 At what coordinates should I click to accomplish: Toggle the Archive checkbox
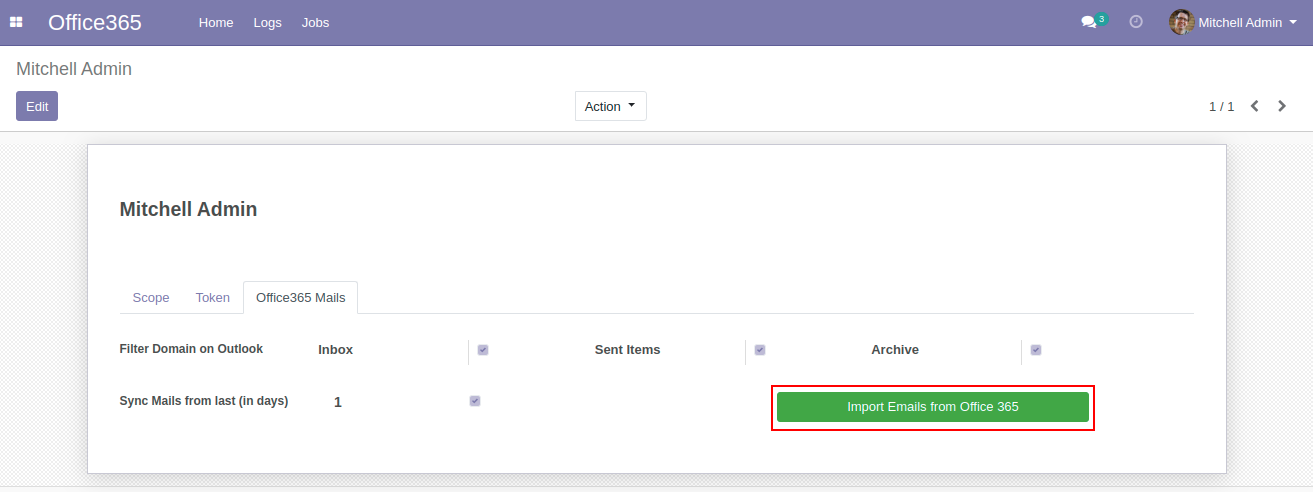coord(1036,350)
